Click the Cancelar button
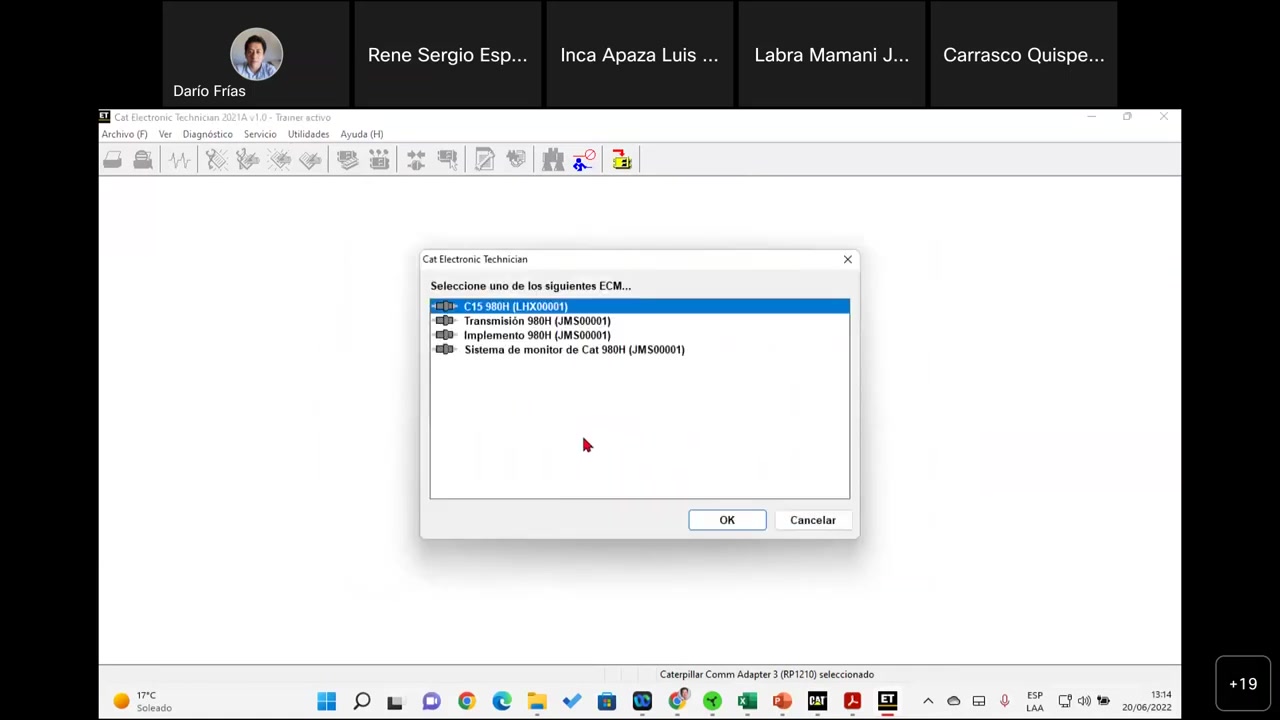The image size is (1280, 720). pos(812,520)
